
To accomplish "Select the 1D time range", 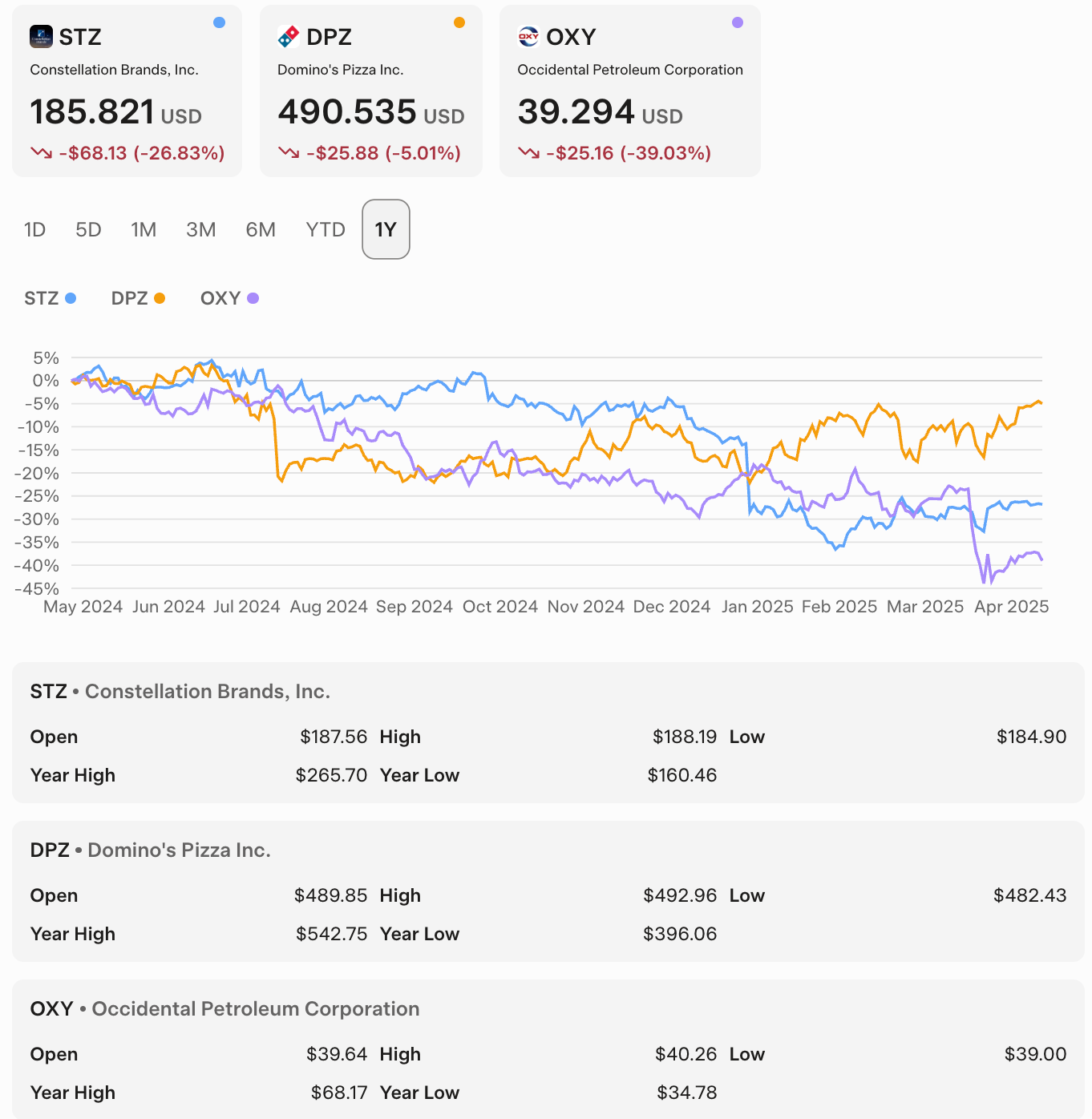I will click(34, 229).
